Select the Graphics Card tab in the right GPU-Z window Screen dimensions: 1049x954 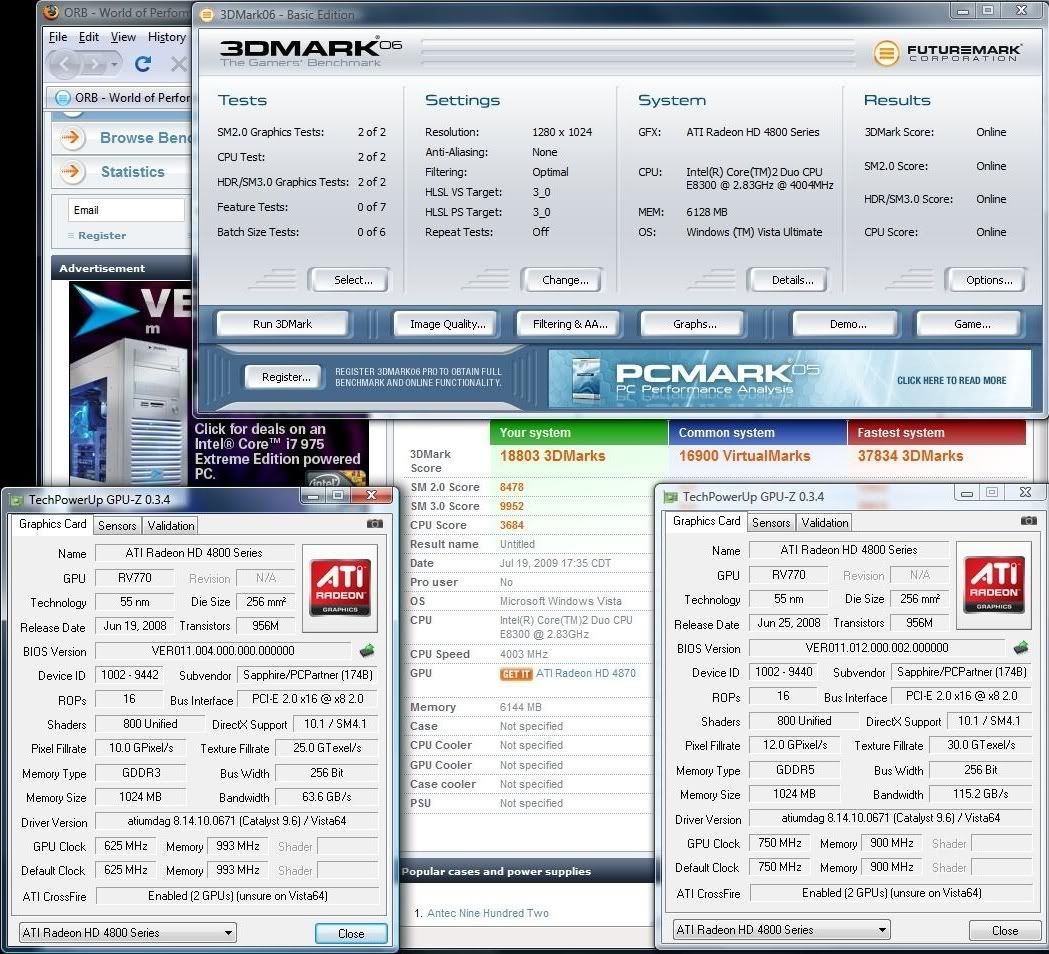click(x=706, y=521)
